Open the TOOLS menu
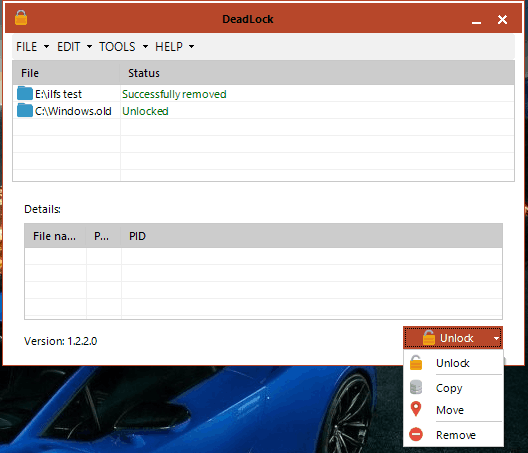Viewport: 528px width, 453px height. click(123, 46)
